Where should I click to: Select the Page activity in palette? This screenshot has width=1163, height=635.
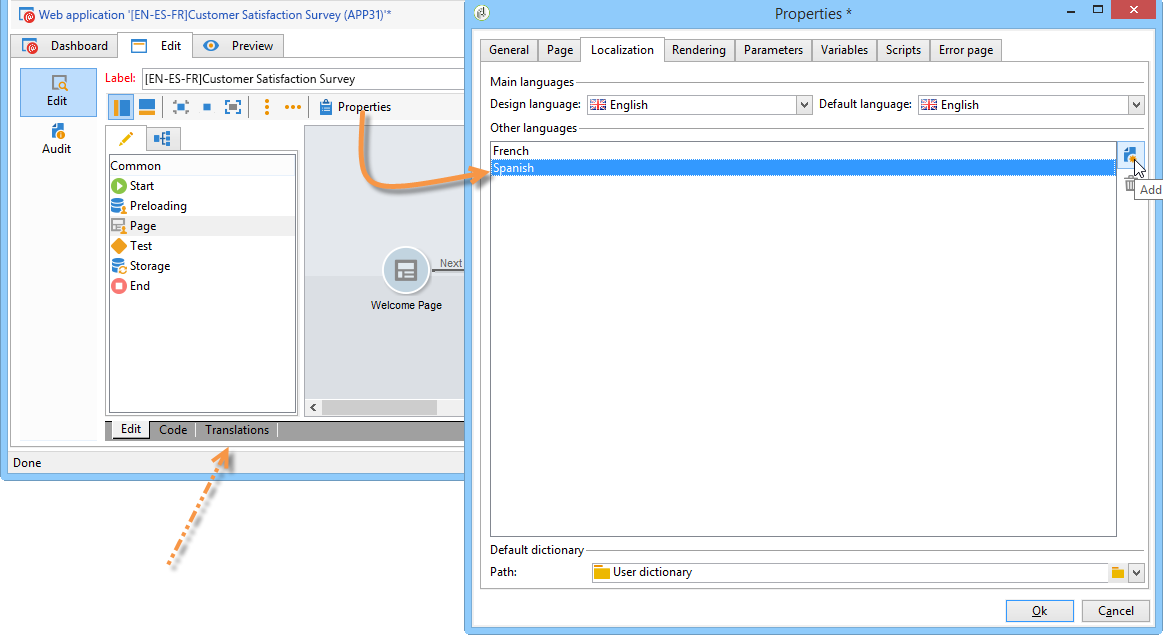202,226
